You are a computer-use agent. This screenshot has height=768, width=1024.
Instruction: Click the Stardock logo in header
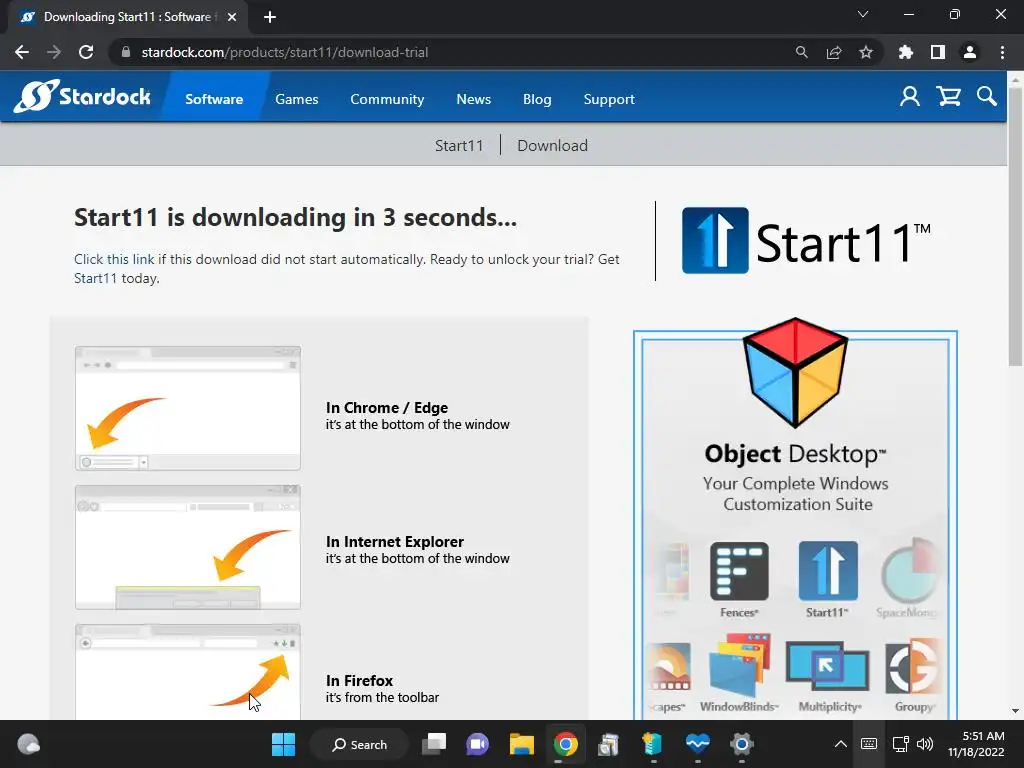(82, 97)
